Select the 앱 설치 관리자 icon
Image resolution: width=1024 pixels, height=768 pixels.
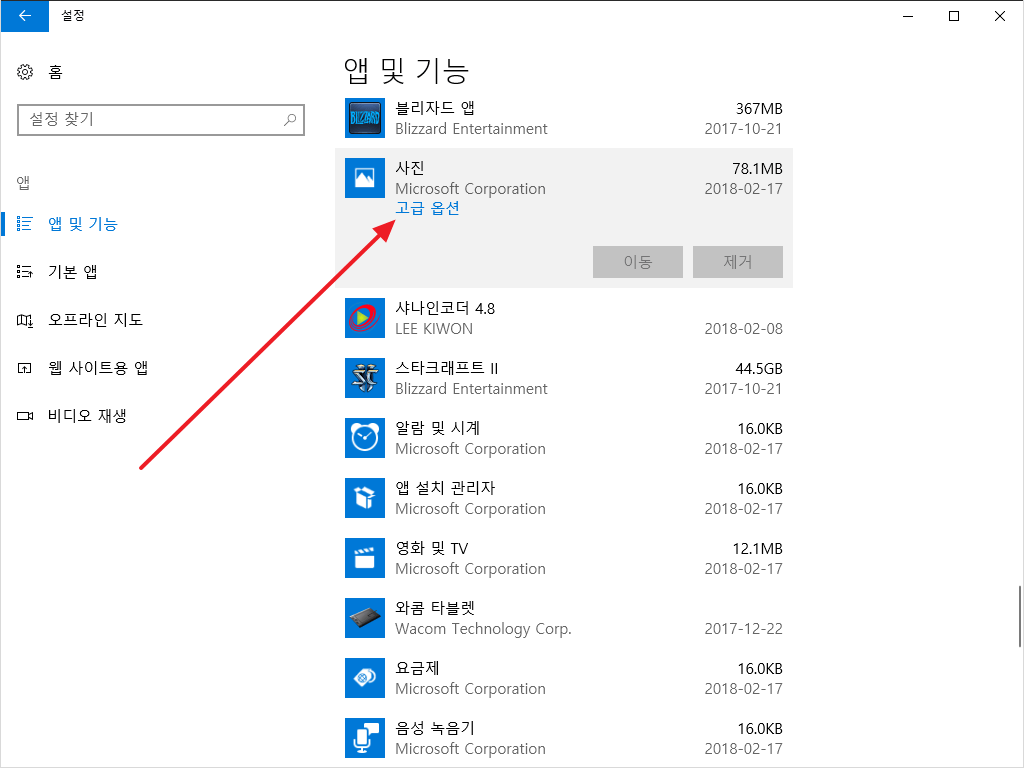click(x=364, y=498)
